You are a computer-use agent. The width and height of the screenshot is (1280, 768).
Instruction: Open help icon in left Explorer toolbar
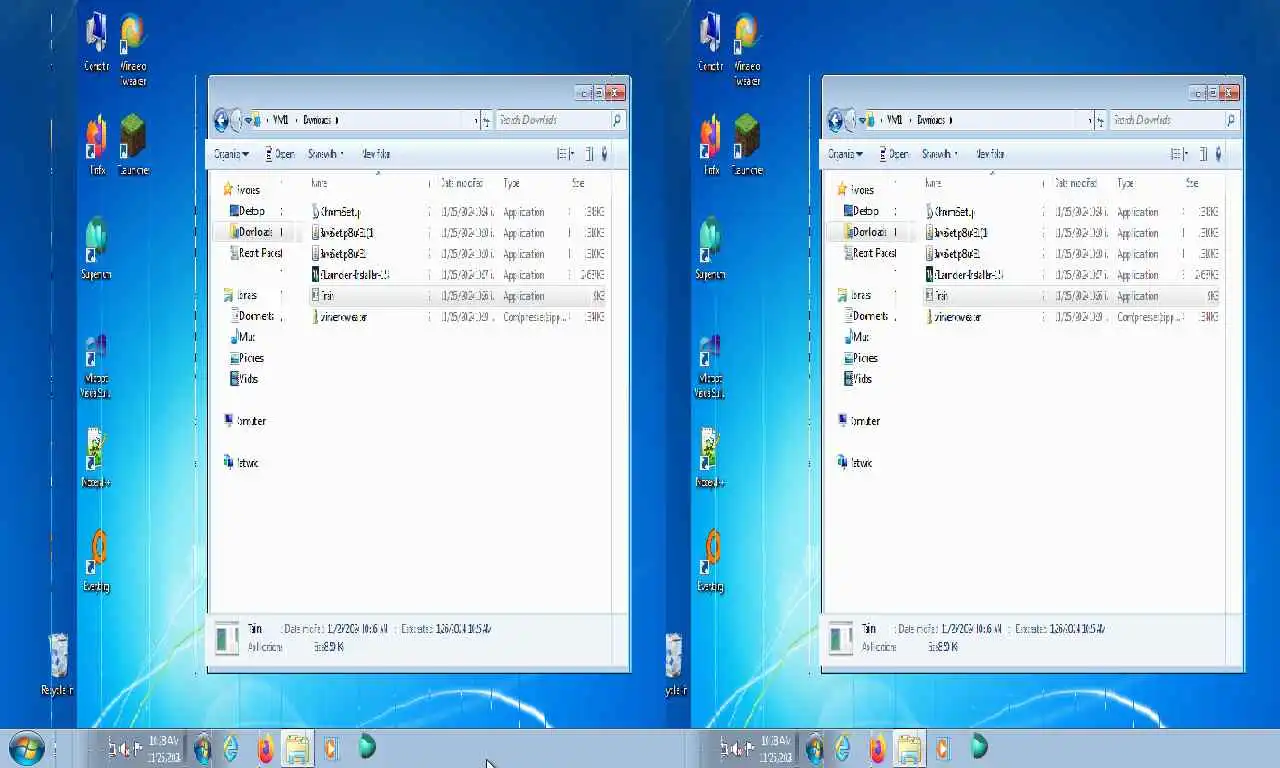[x=605, y=154]
